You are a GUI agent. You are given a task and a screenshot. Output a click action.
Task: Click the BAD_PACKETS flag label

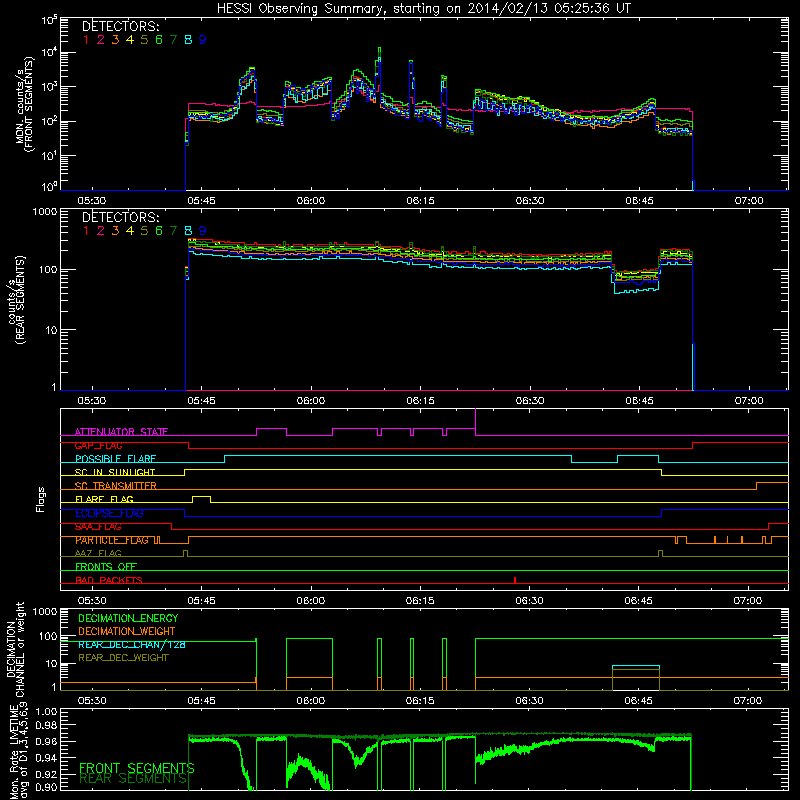coord(109,580)
